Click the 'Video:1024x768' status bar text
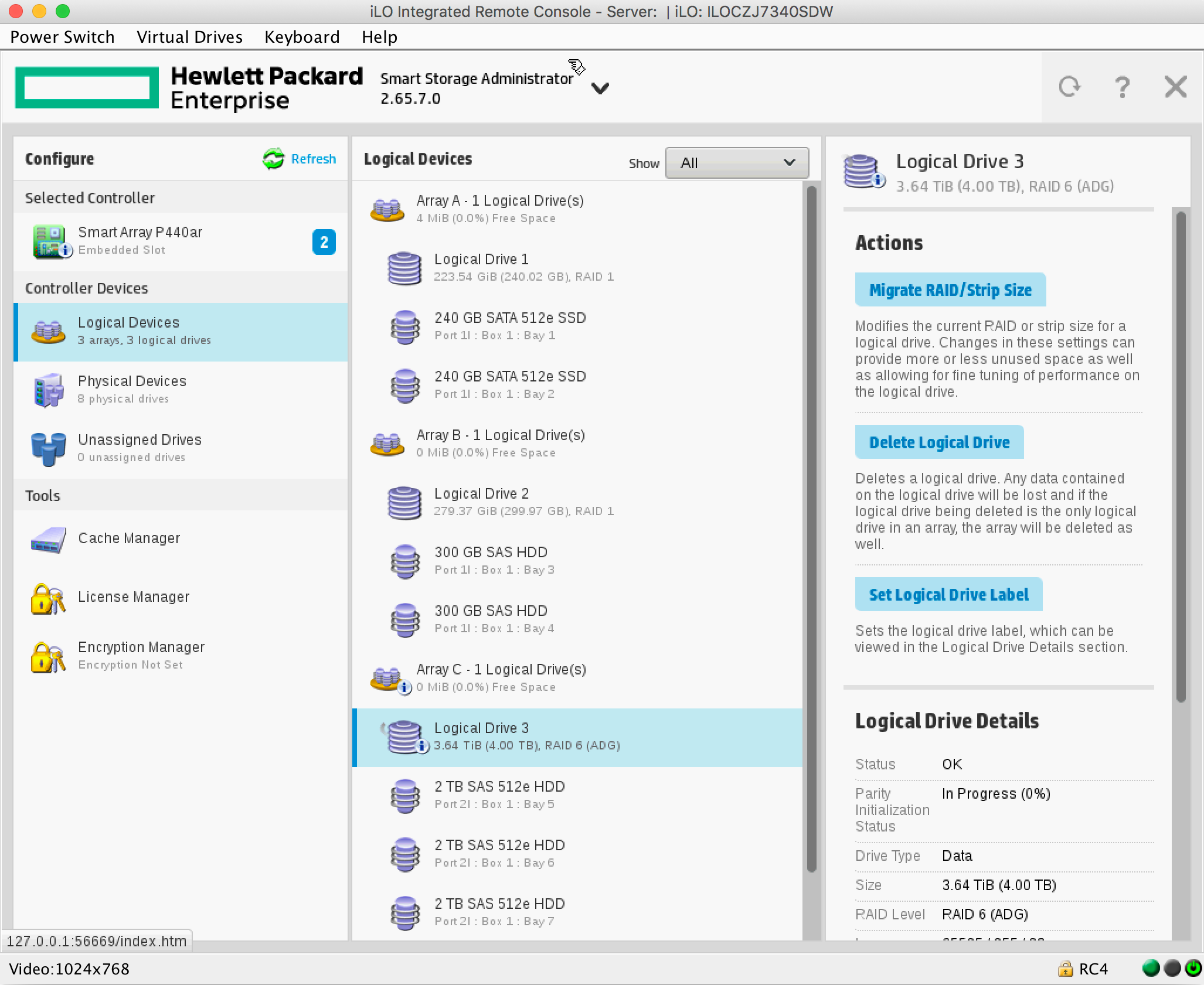Image resolution: width=1204 pixels, height=985 pixels. pyautogui.click(x=69, y=969)
